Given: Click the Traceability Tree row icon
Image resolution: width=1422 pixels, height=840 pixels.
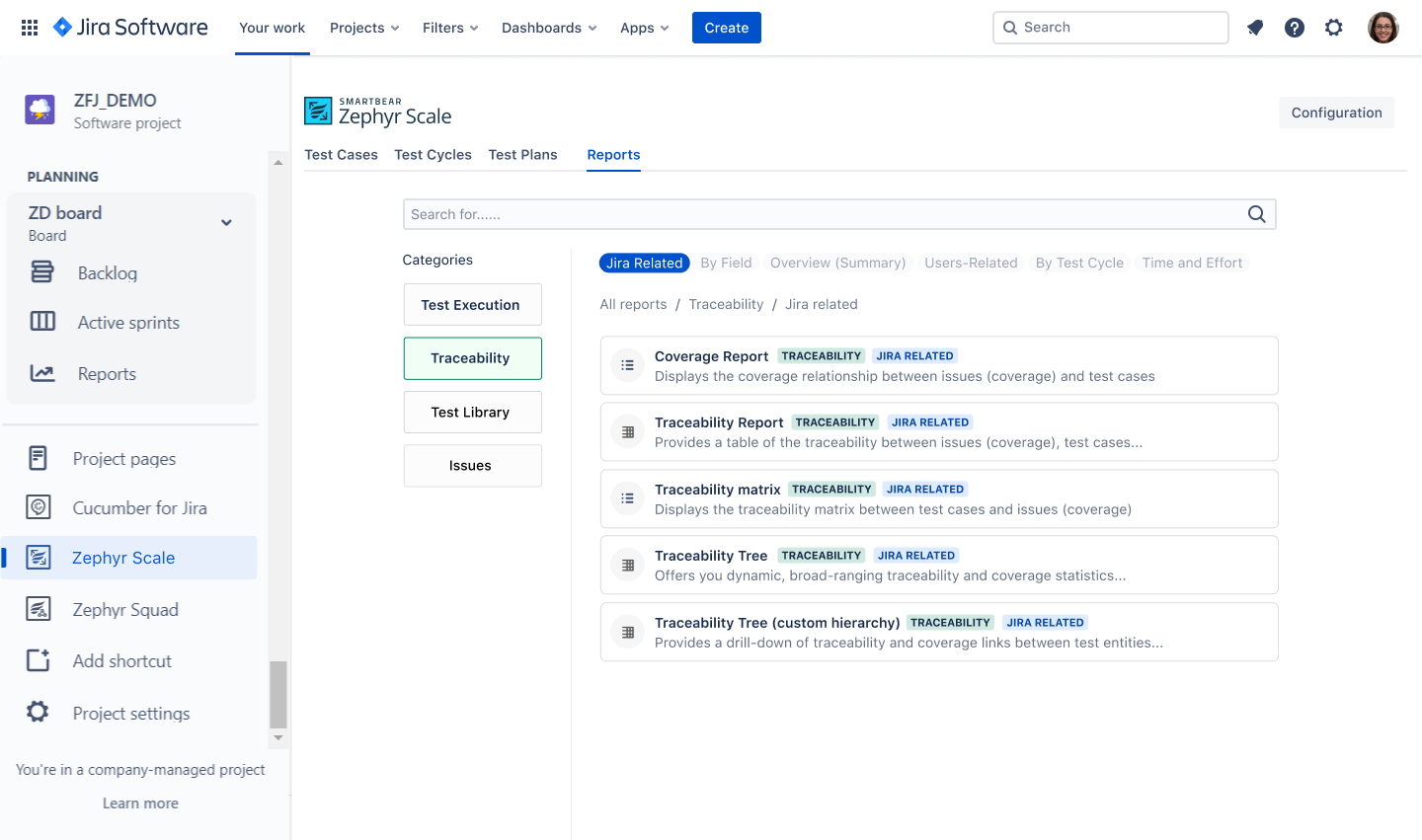Looking at the screenshot, I should (x=627, y=565).
